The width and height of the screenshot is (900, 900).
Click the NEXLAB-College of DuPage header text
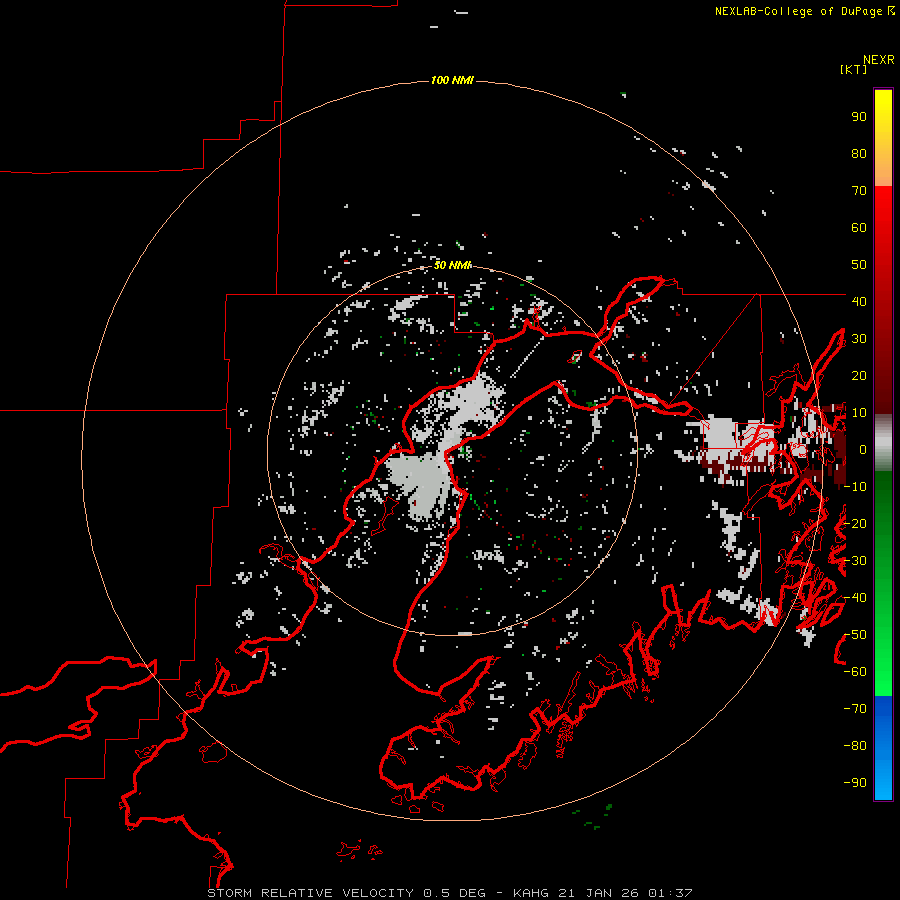point(804,11)
